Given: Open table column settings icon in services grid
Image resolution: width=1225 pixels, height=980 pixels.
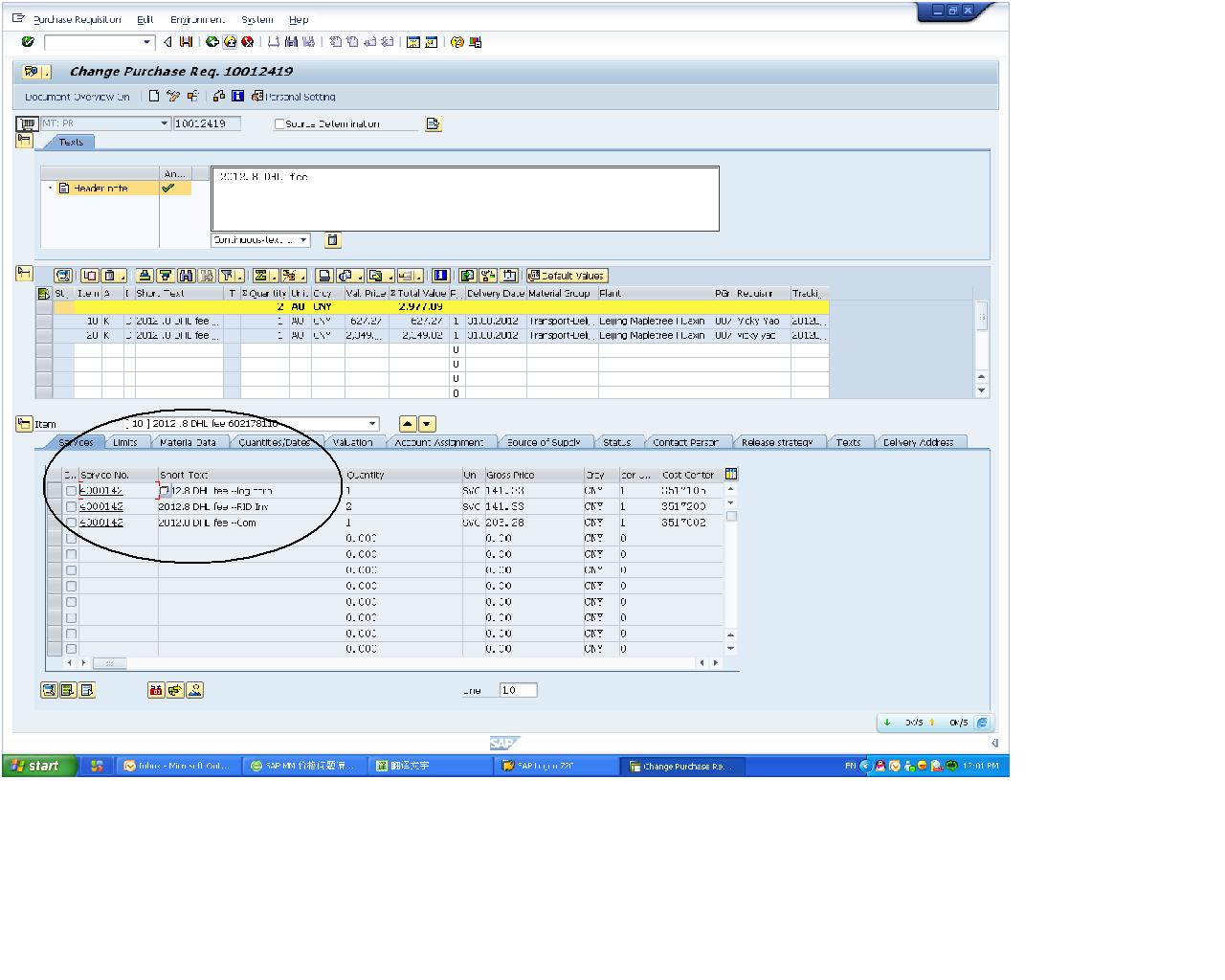Looking at the screenshot, I should pyautogui.click(x=731, y=474).
